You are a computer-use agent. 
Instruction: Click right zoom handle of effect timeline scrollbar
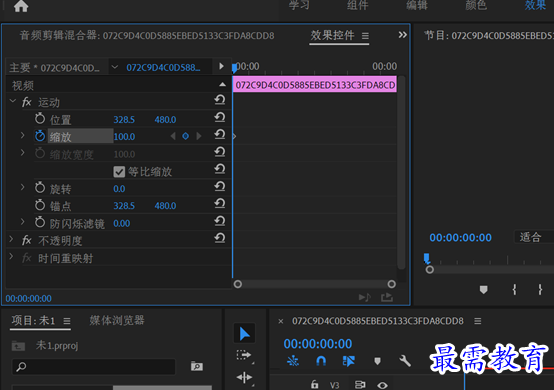tap(391, 284)
